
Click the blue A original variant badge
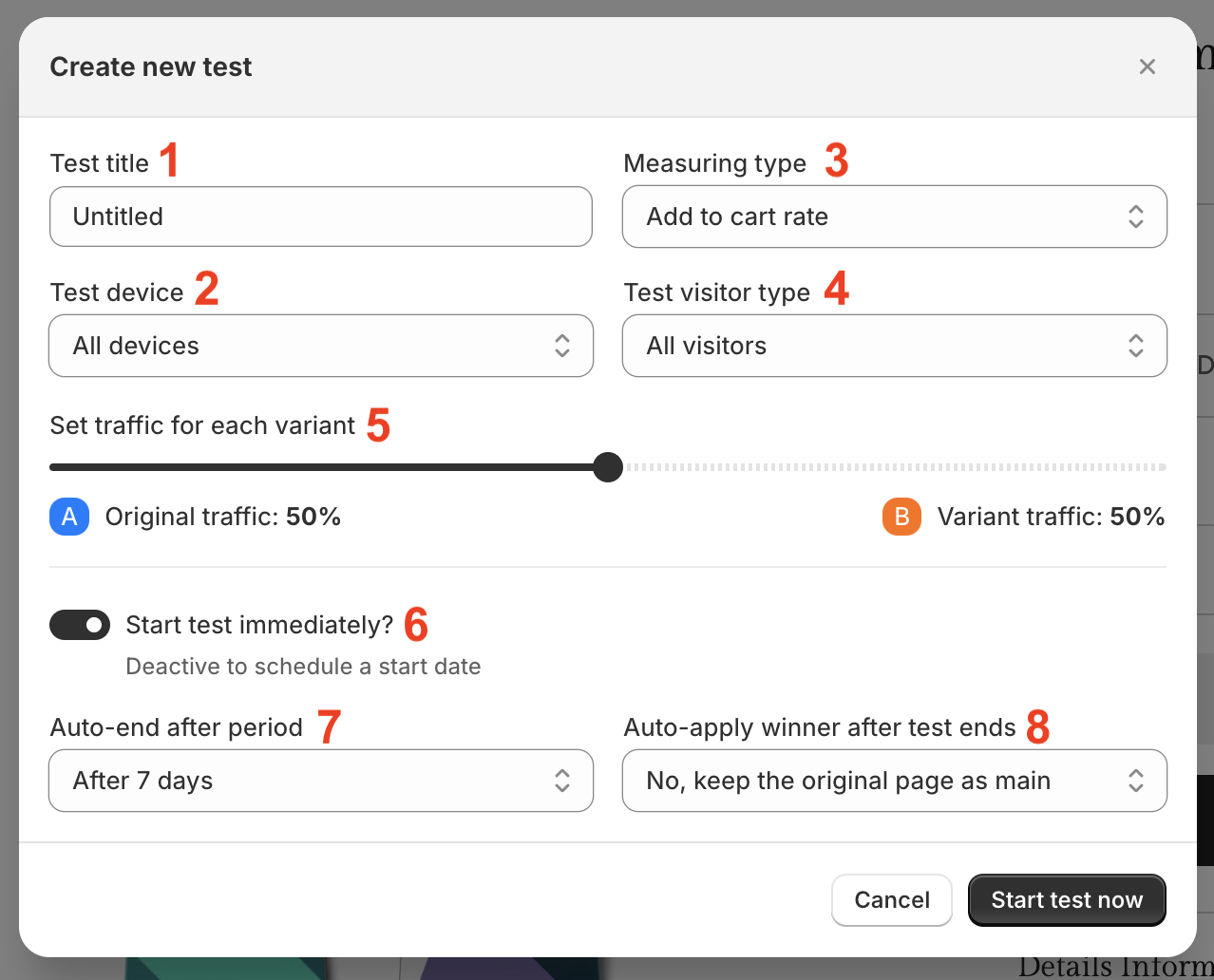click(69, 517)
